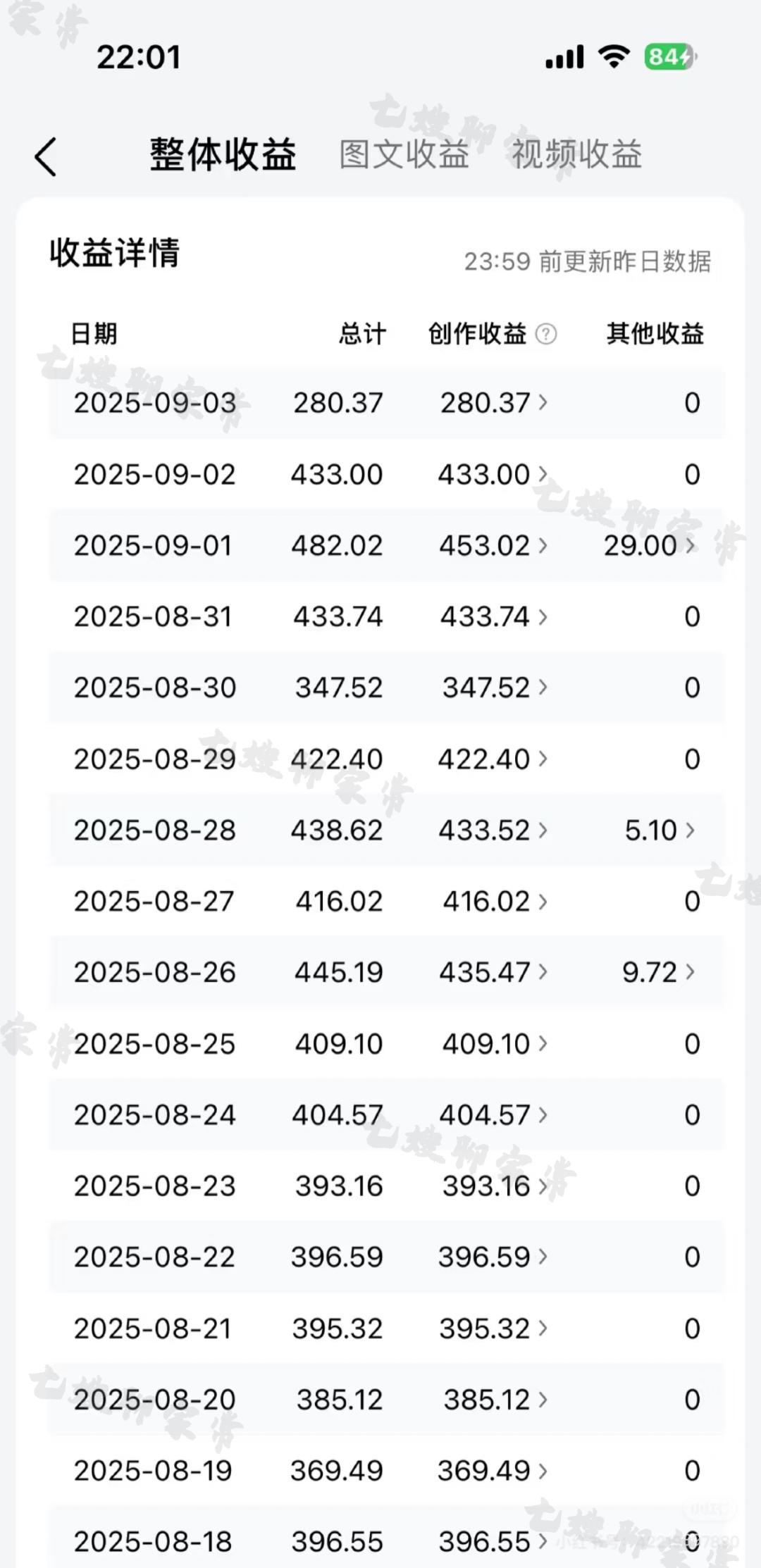Select the 整体收益 tab
This screenshot has width=761, height=1568.
click(x=223, y=154)
